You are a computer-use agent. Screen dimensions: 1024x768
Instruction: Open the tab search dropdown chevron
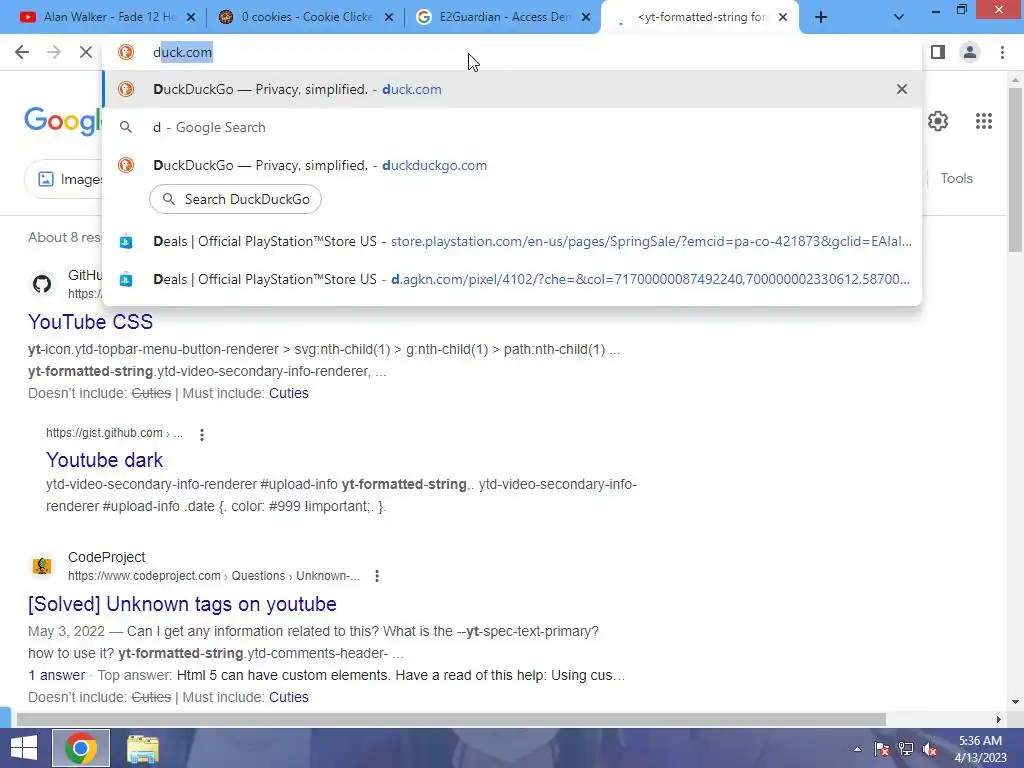[899, 18]
